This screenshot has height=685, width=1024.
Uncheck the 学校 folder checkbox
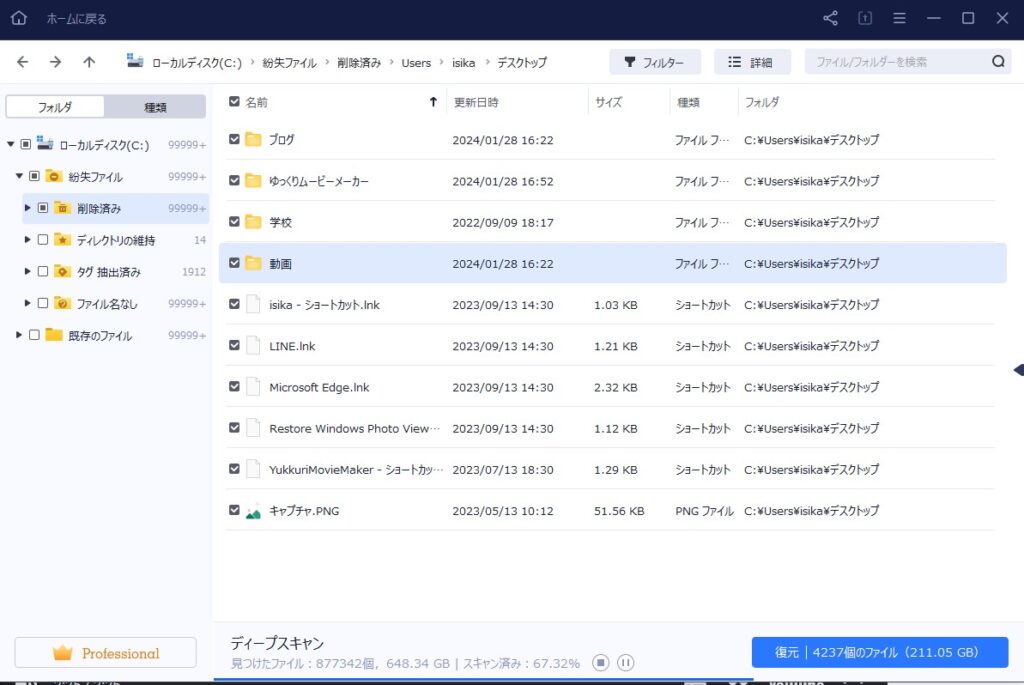(x=234, y=221)
